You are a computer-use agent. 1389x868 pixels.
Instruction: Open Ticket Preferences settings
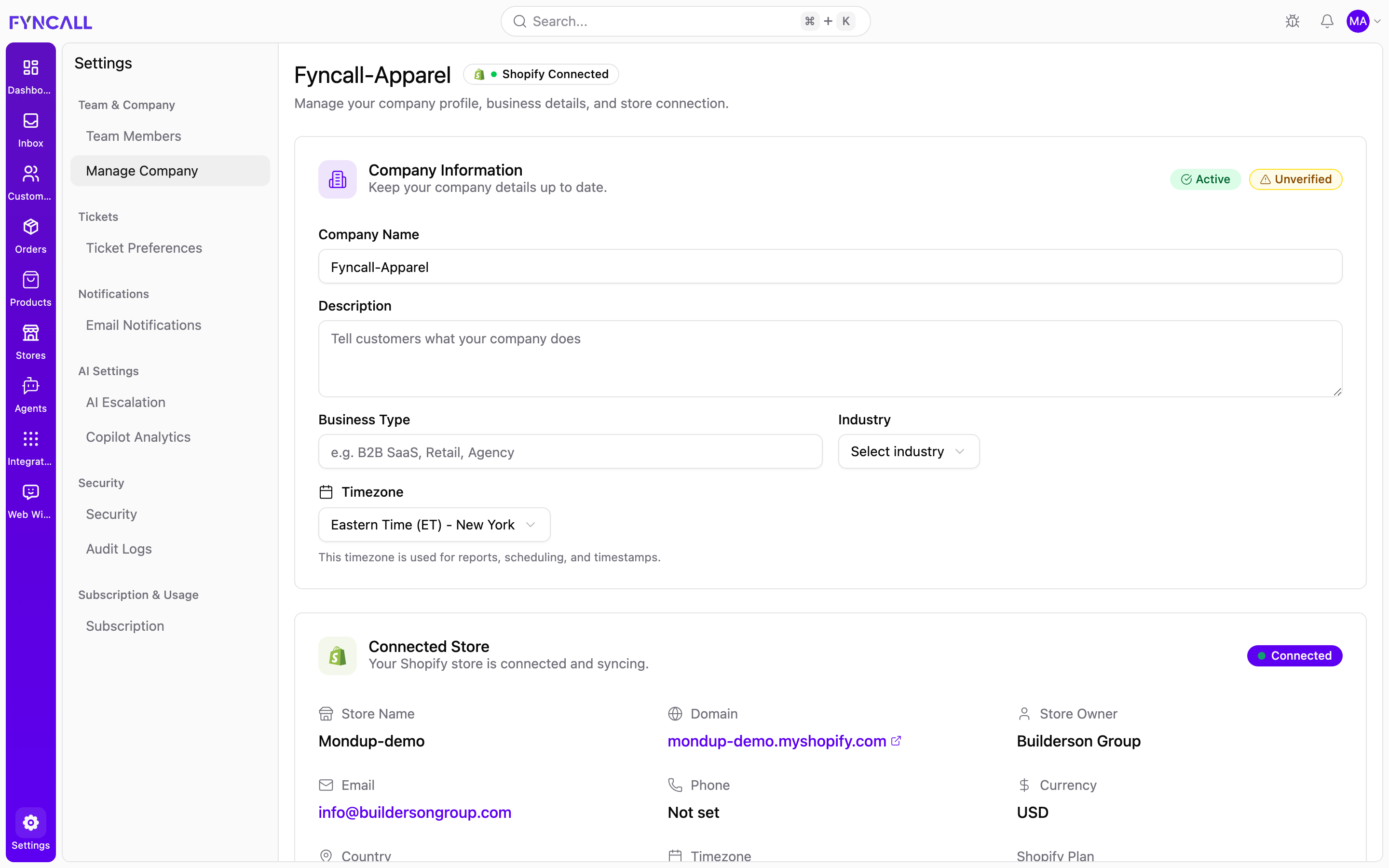pos(170,248)
